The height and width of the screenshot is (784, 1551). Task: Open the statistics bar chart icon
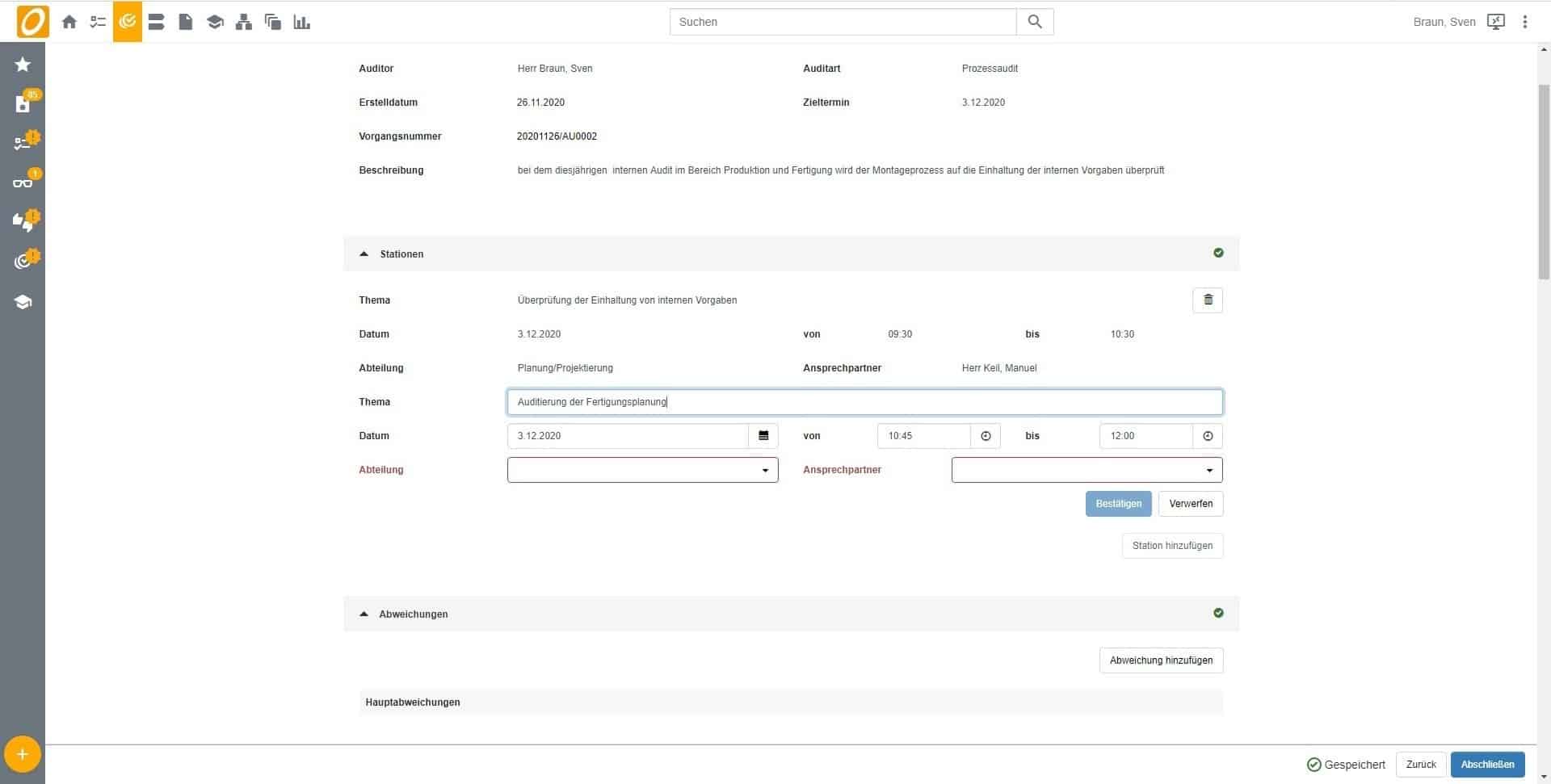(x=302, y=22)
